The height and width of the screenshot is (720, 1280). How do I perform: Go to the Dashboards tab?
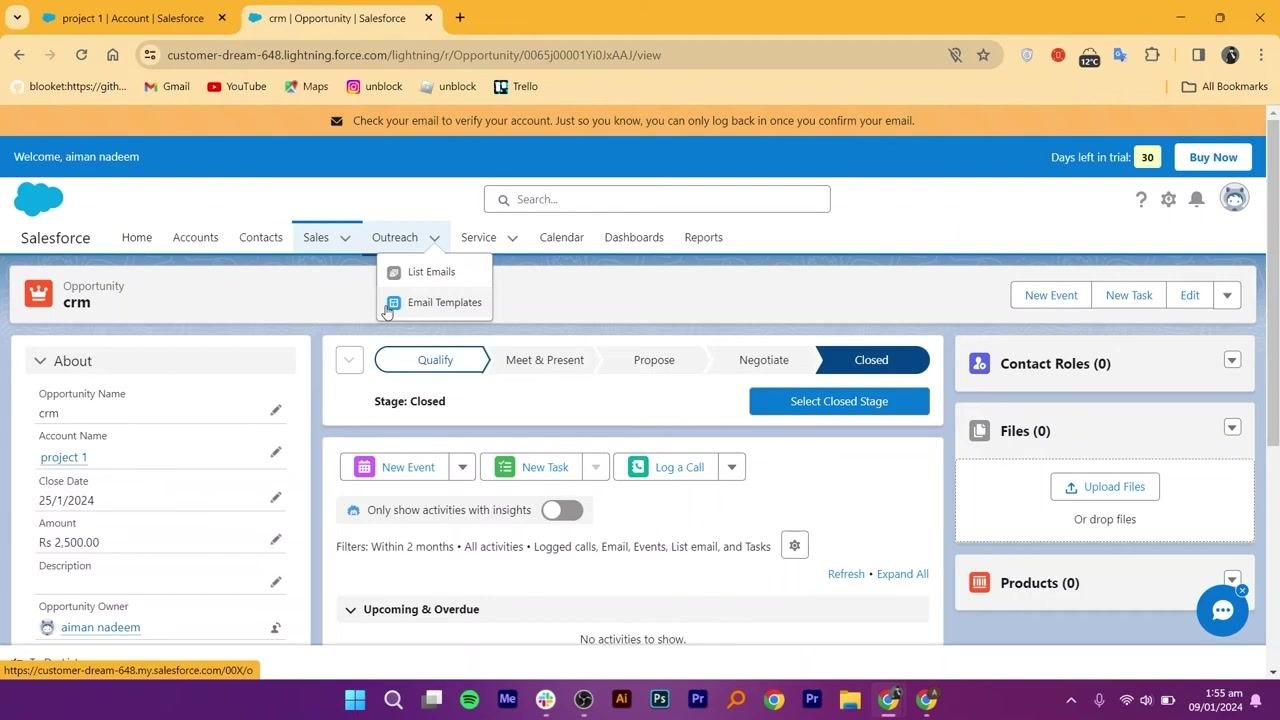634,238
